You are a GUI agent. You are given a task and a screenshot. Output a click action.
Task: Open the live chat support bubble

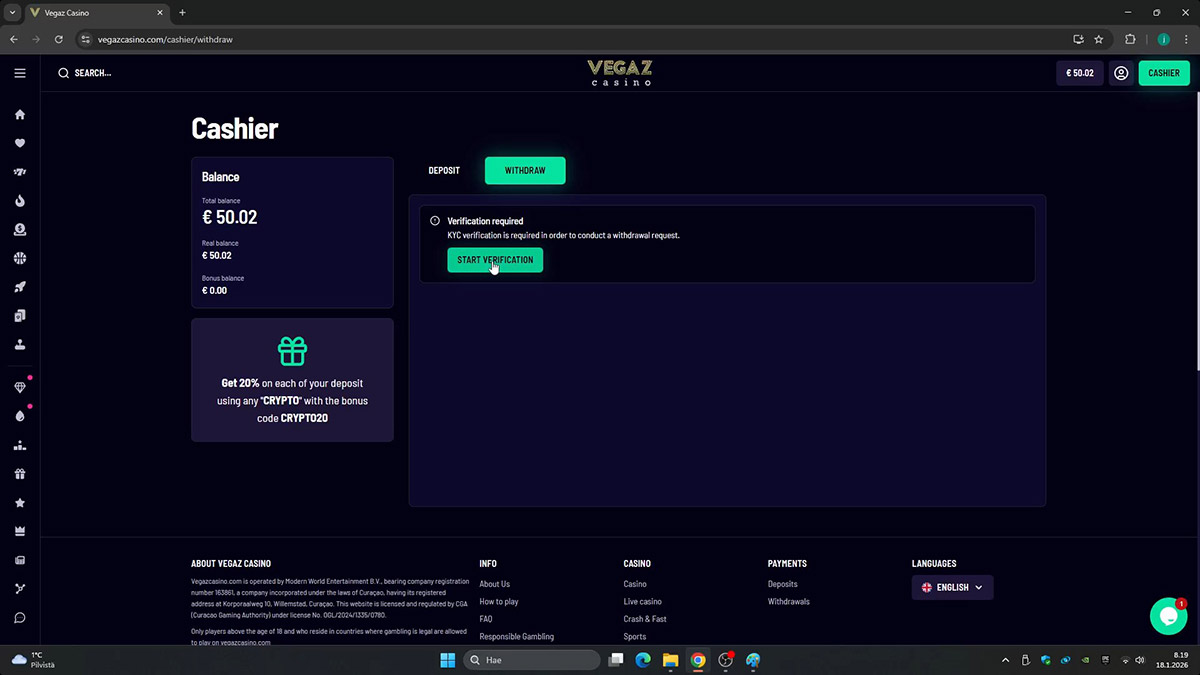click(1168, 616)
